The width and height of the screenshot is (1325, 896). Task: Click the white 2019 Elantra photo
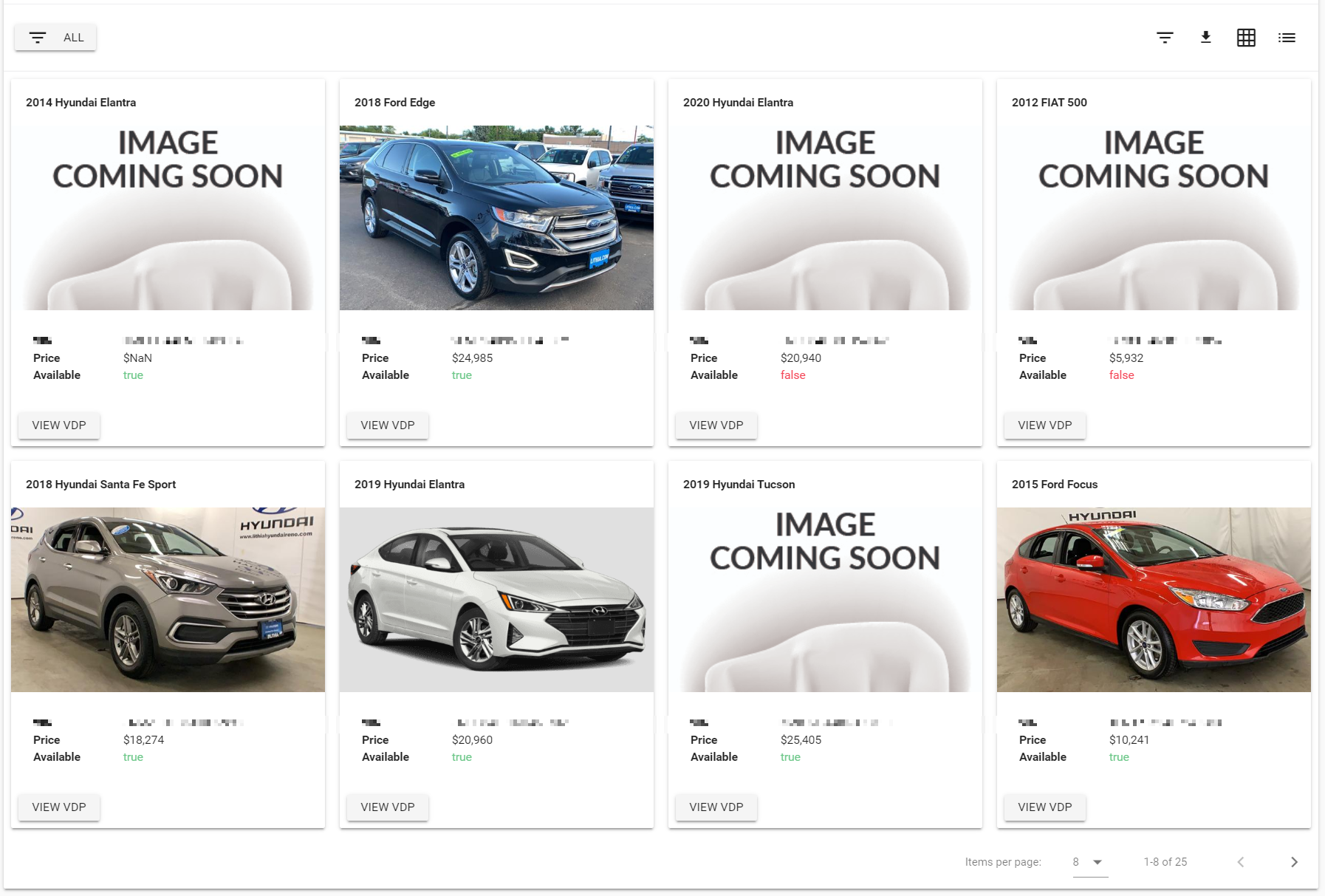click(496, 600)
